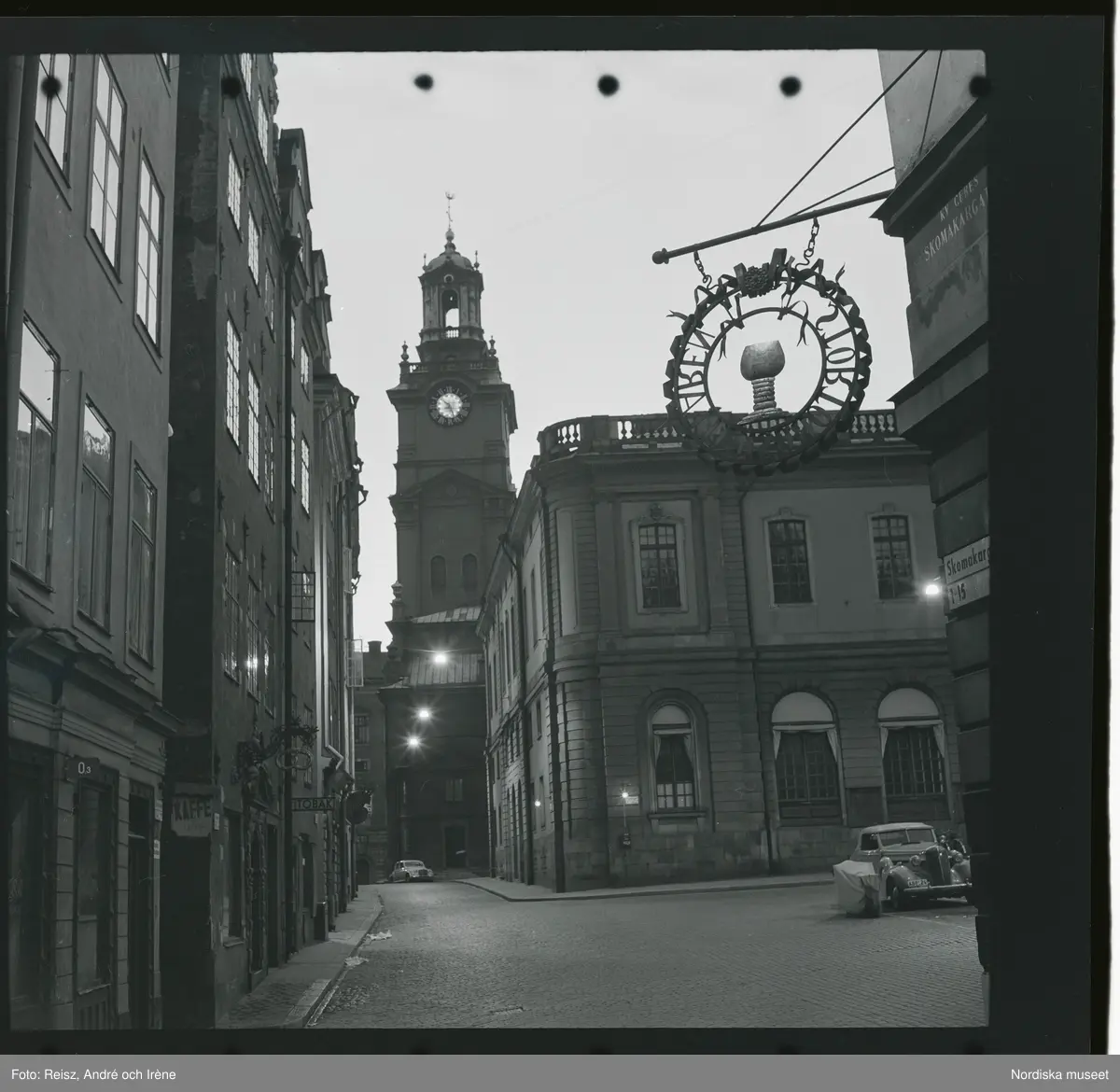Viewport: 1120px width, 1092px height.
Task: Select the distant car below the tower
Action: pyautogui.click(x=411, y=870)
